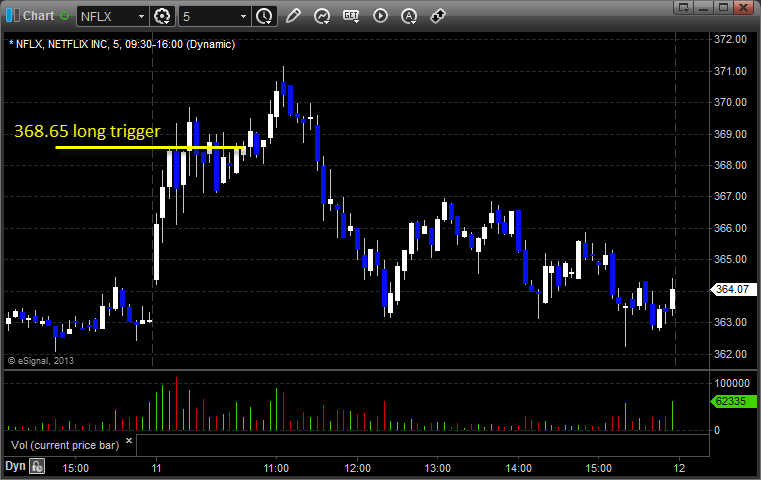Click the current volume marker 62335
Viewport: 761px width, 480px height.
(x=733, y=401)
